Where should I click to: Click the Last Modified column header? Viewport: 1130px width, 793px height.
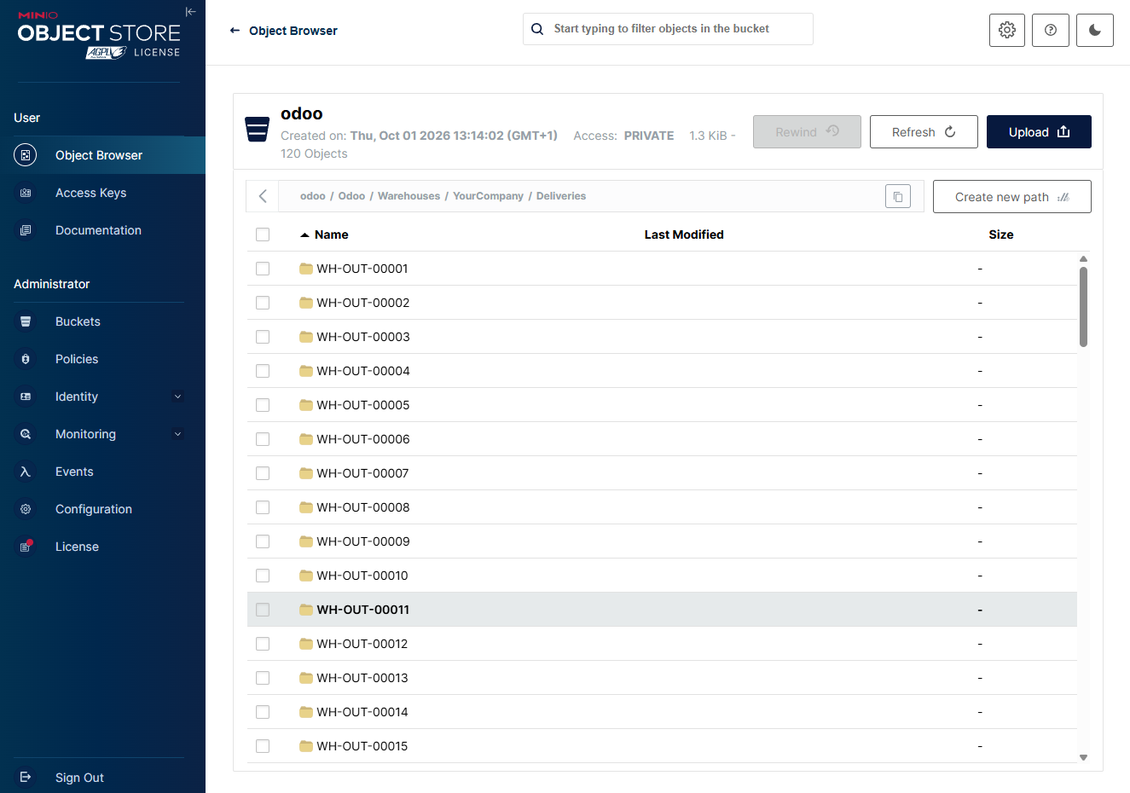tap(684, 234)
